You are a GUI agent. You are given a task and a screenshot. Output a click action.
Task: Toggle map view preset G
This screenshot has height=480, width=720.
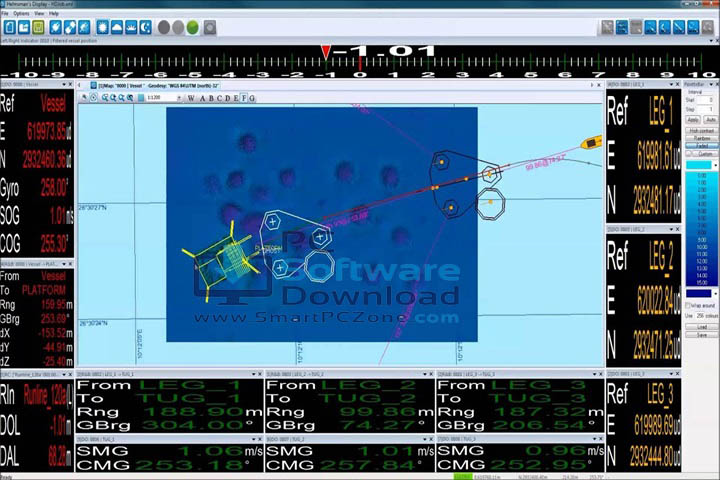click(252, 98)
